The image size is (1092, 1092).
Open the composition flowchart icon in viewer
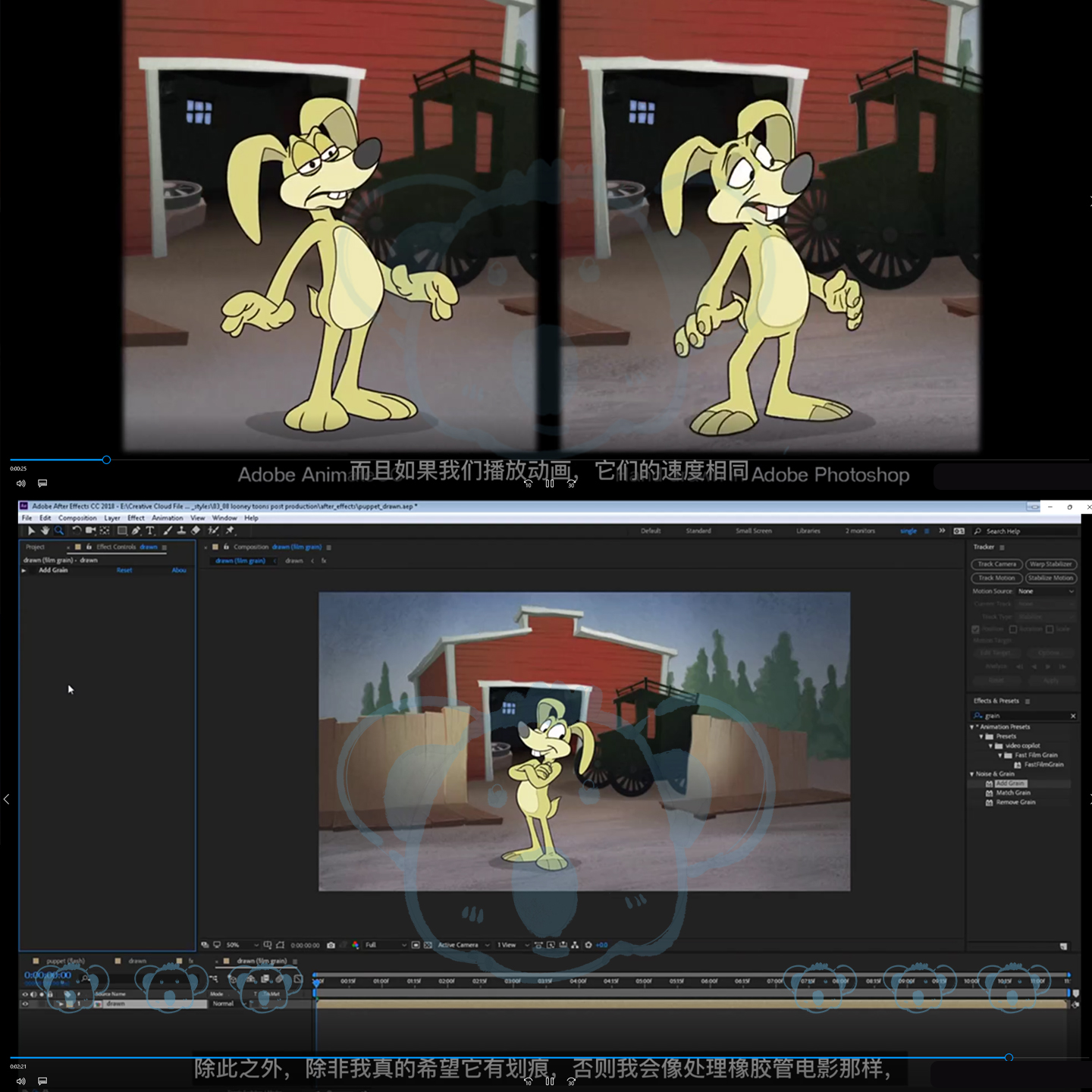point(575,945)
